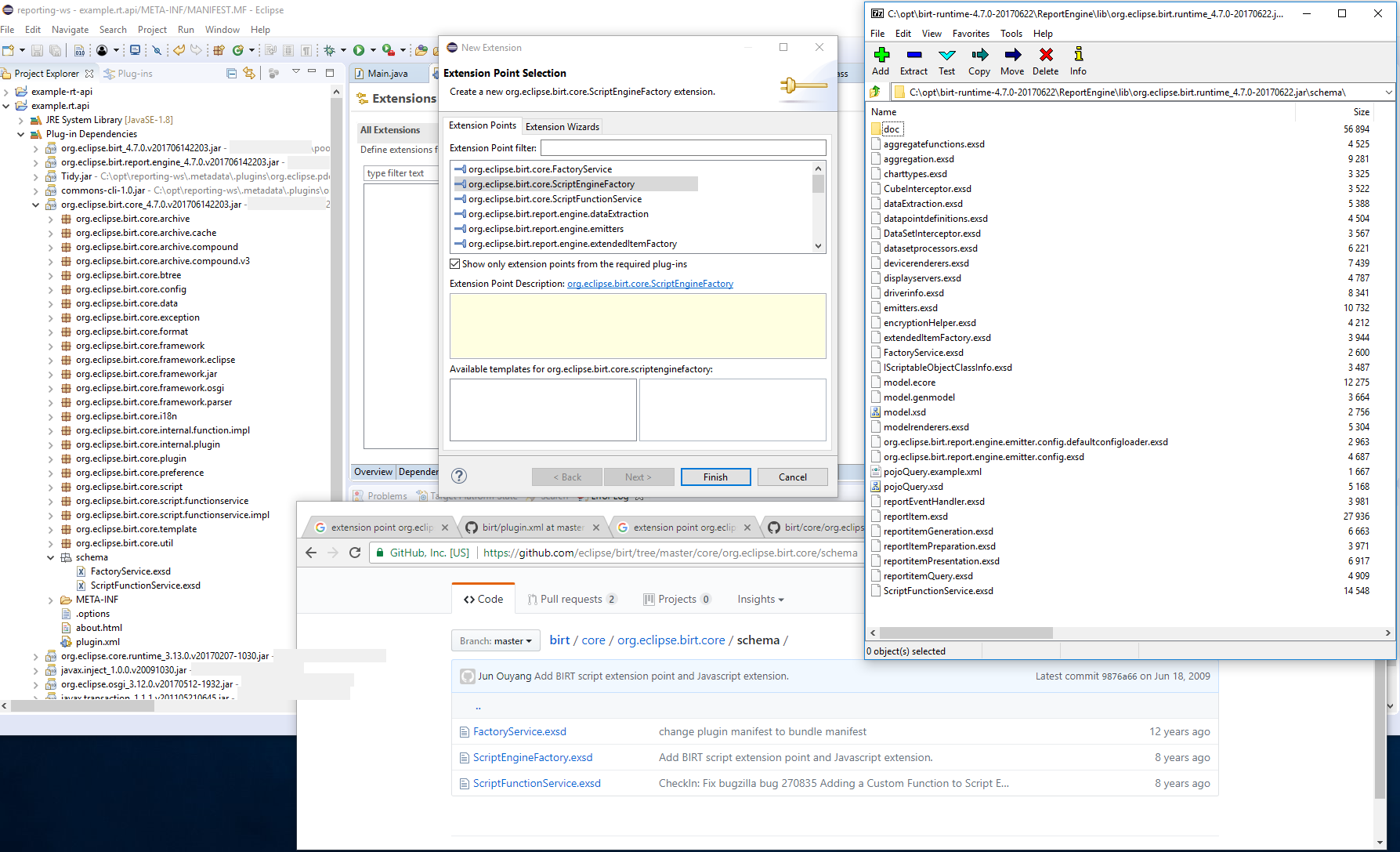This screenshot has width=1400, height=852.
Task: Expand org.eclipse.birt.core.archive package
Action: [51, 219]
